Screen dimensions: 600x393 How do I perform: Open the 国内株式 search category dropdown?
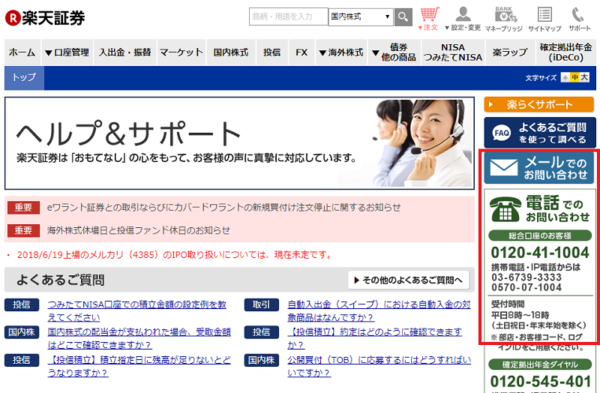click(360, 17)
